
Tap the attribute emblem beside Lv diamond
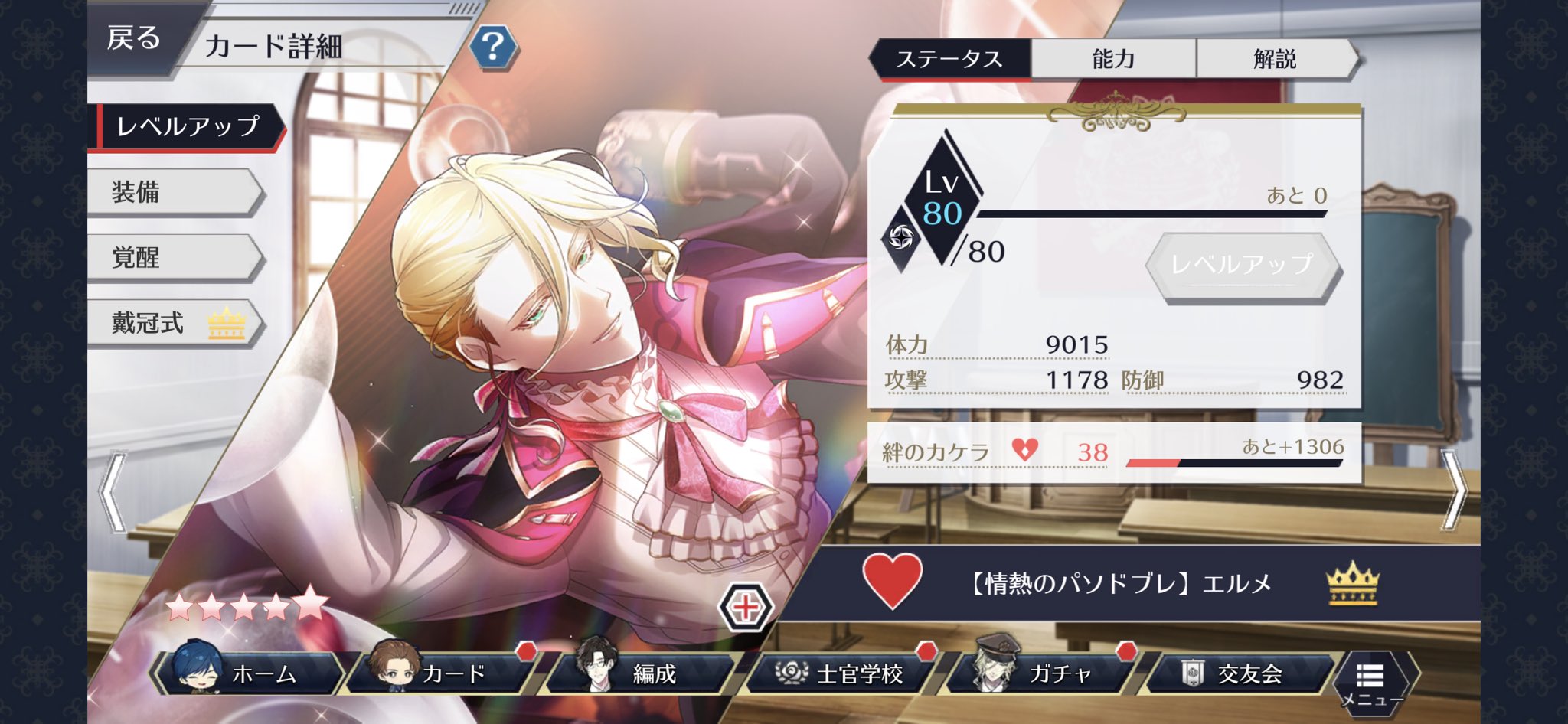(900, 238)
